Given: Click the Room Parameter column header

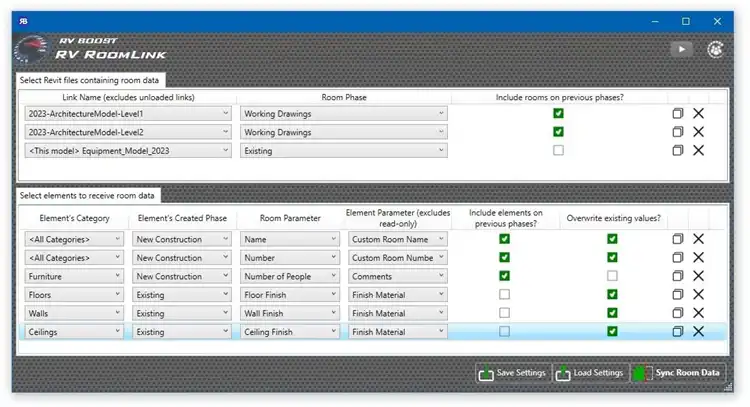Looking at the screenshot, I should [290, 218].
